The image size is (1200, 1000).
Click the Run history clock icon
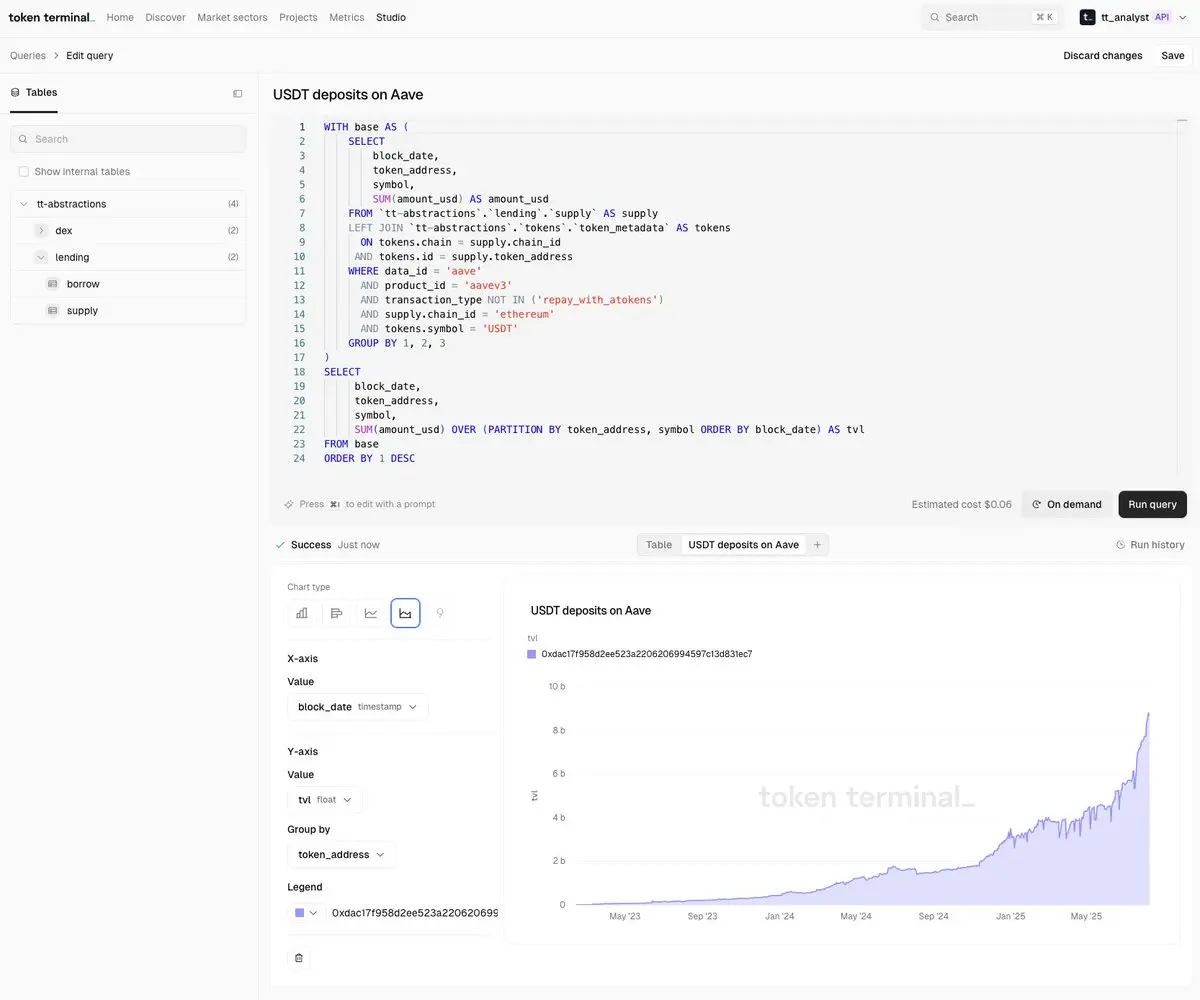click(x=1121, y=545)
